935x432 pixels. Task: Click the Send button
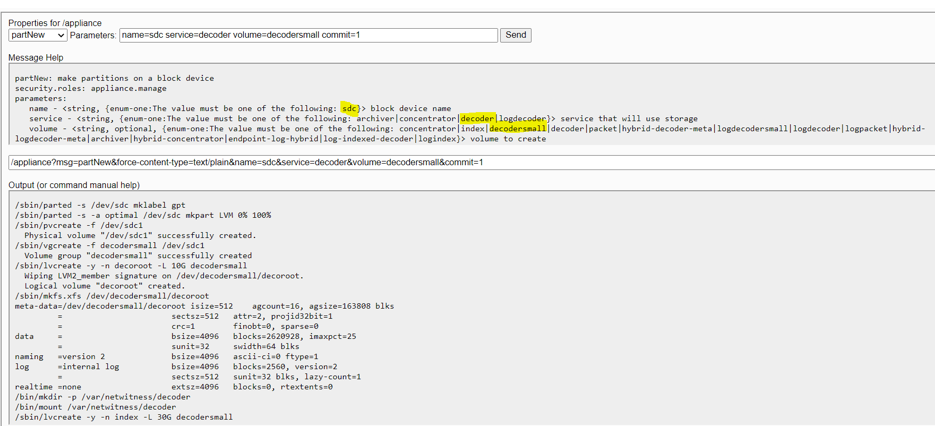click(515, 35)
